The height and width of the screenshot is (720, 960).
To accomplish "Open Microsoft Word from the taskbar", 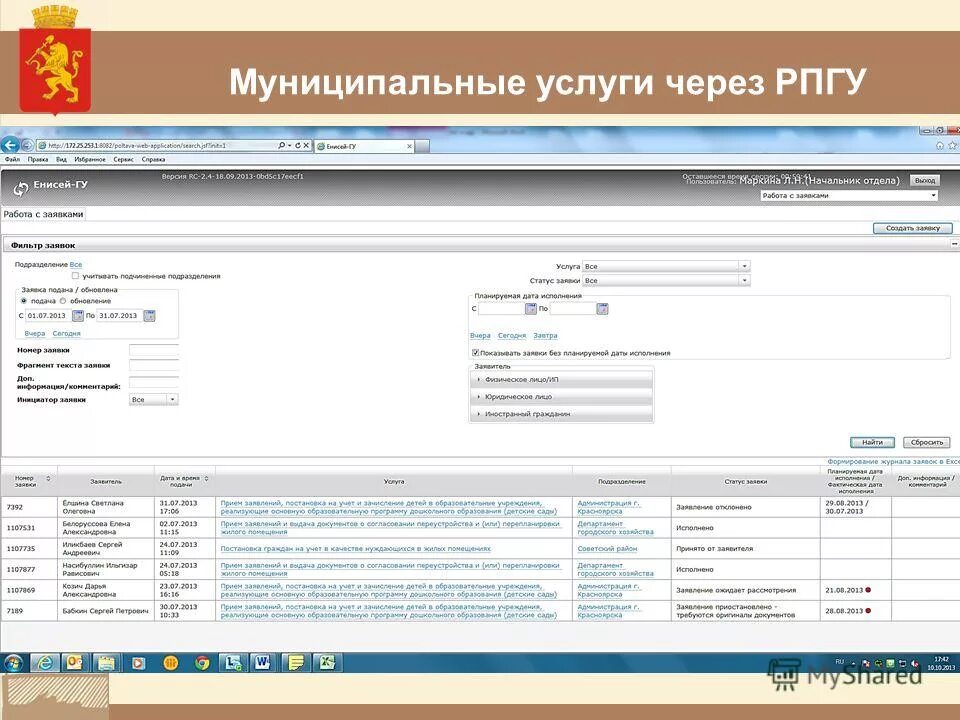I will [x=263, y=662].
